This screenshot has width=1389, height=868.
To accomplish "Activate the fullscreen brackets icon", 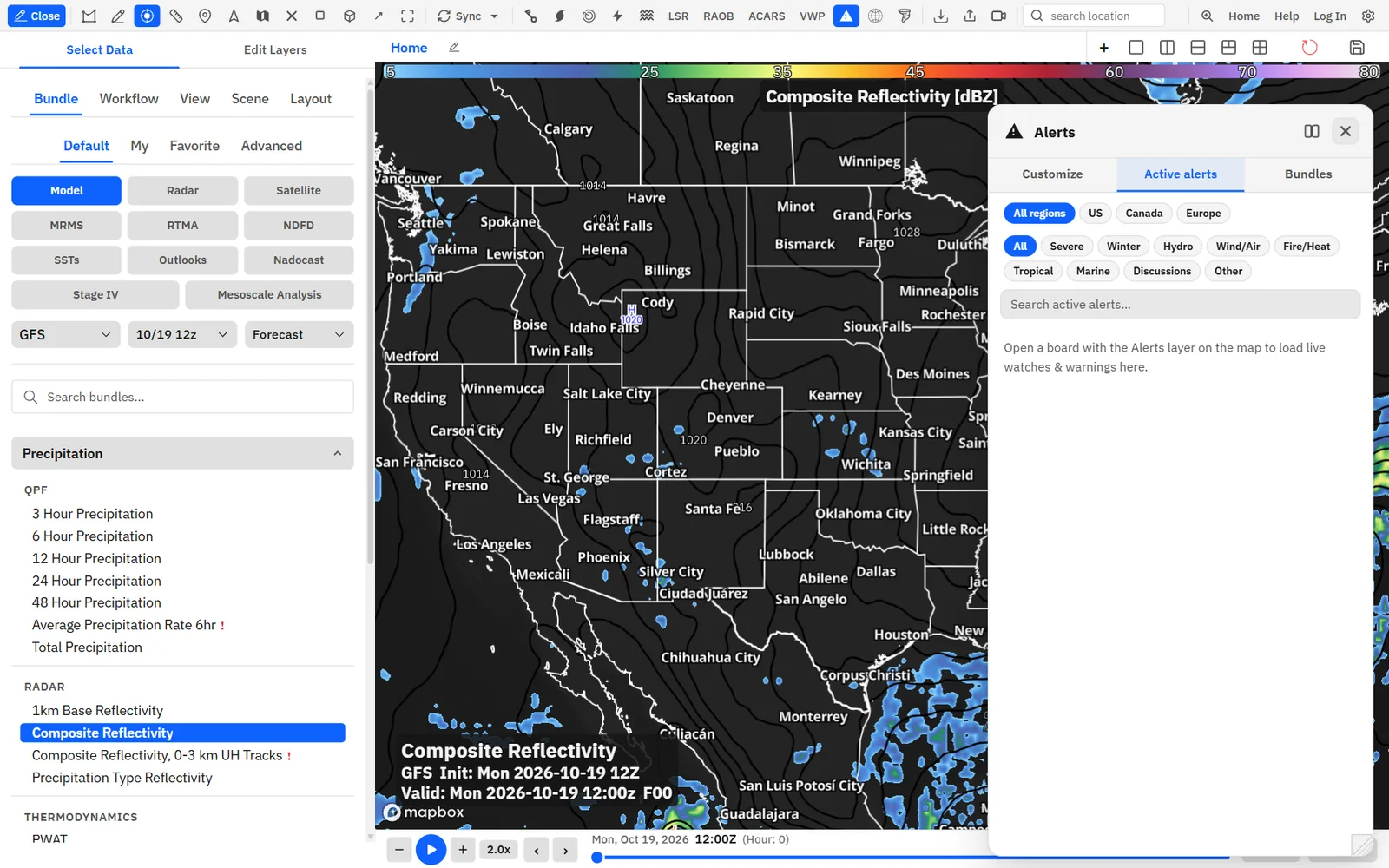I will [x=407, y=16].
